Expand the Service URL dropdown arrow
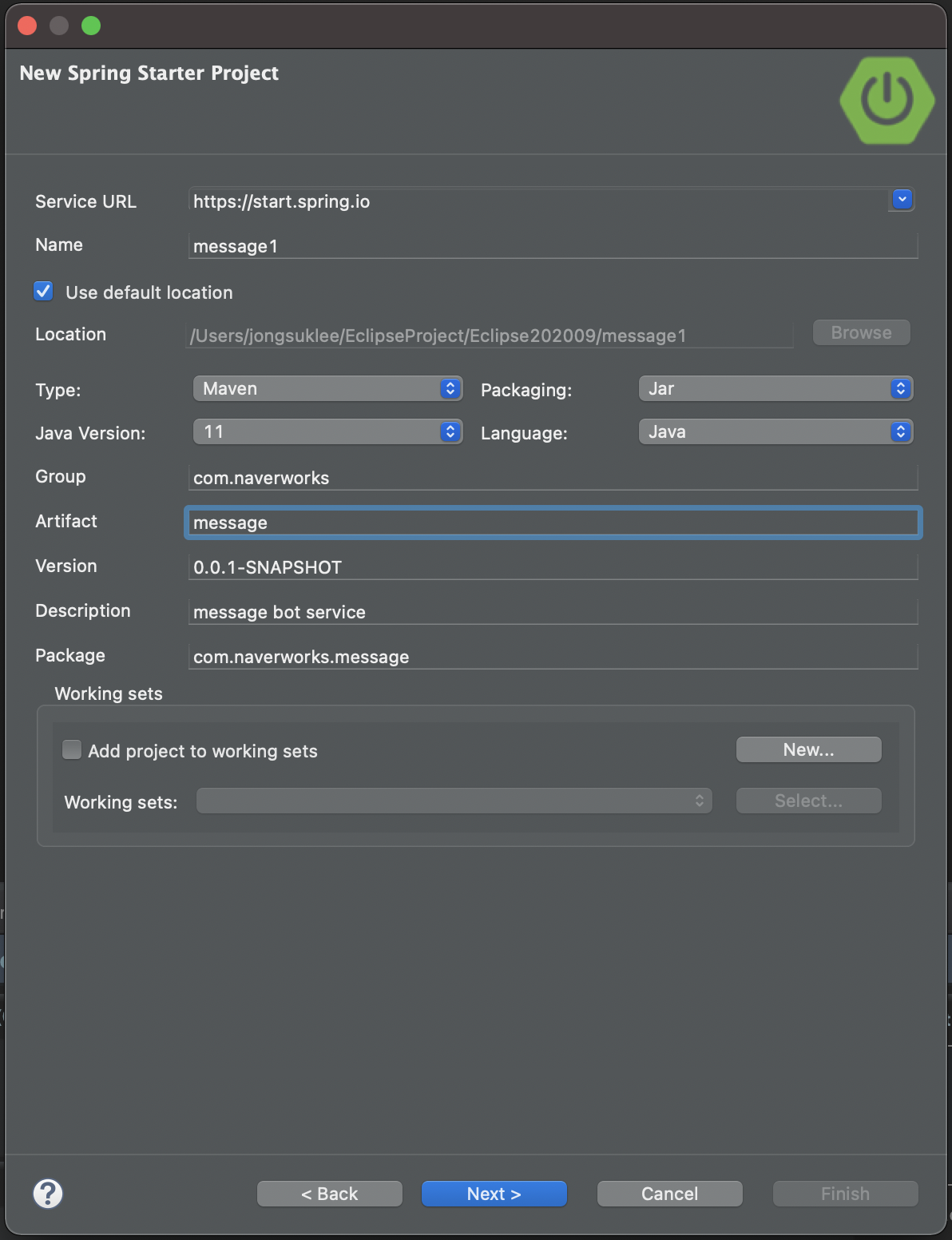Screen dimensions: 952x1240 click(x=902, y=199)
